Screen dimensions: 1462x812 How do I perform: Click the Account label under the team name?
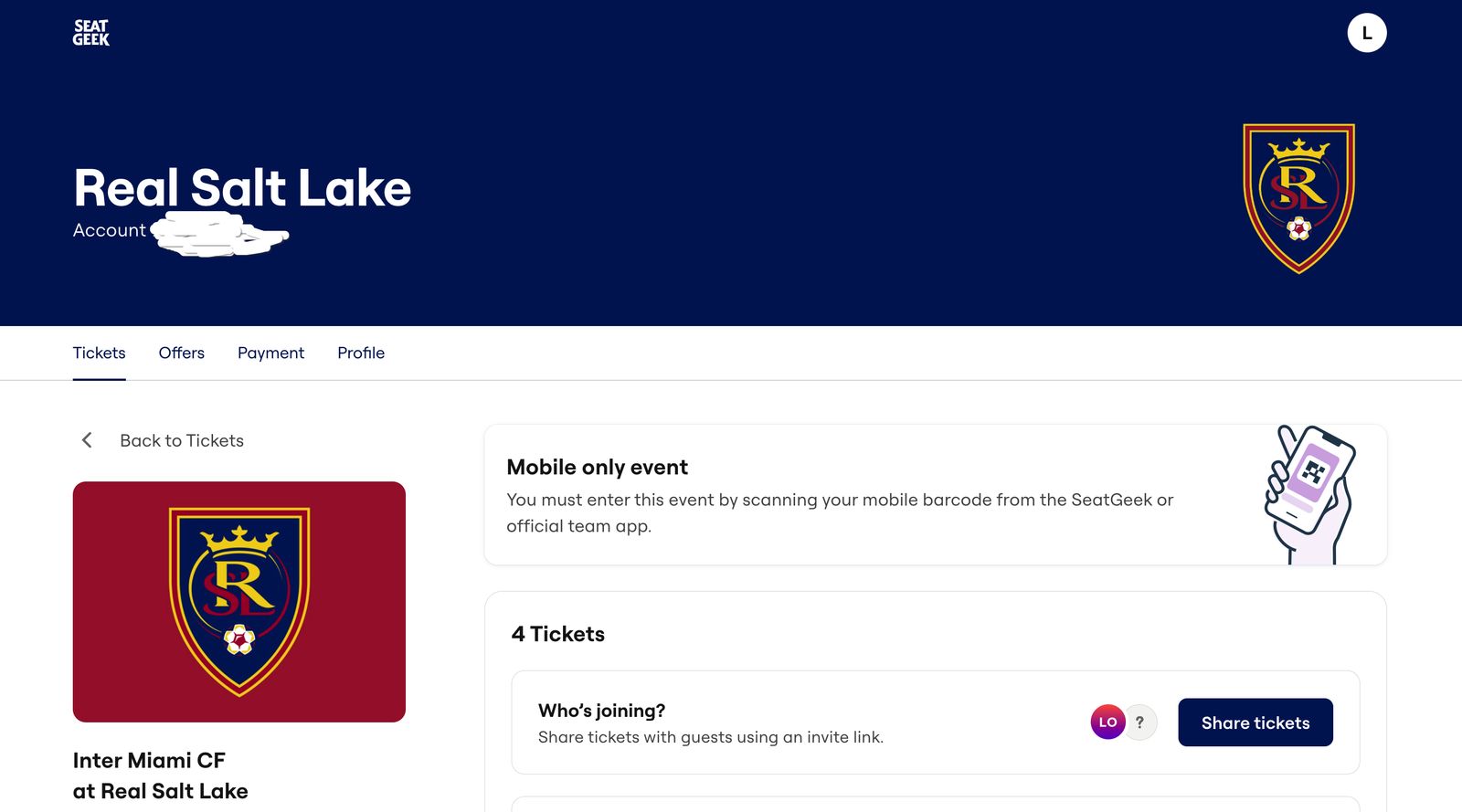[x=109, y=230]
